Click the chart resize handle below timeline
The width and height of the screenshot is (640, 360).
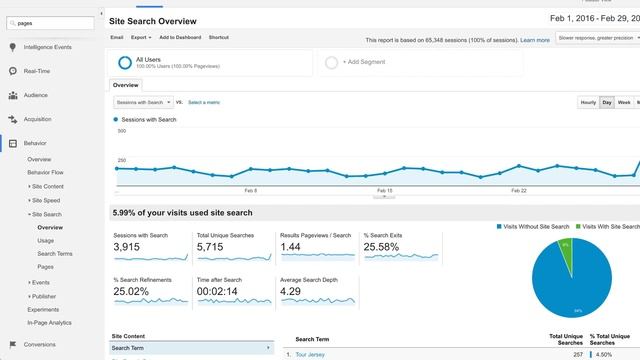click(x=384, y=197)
